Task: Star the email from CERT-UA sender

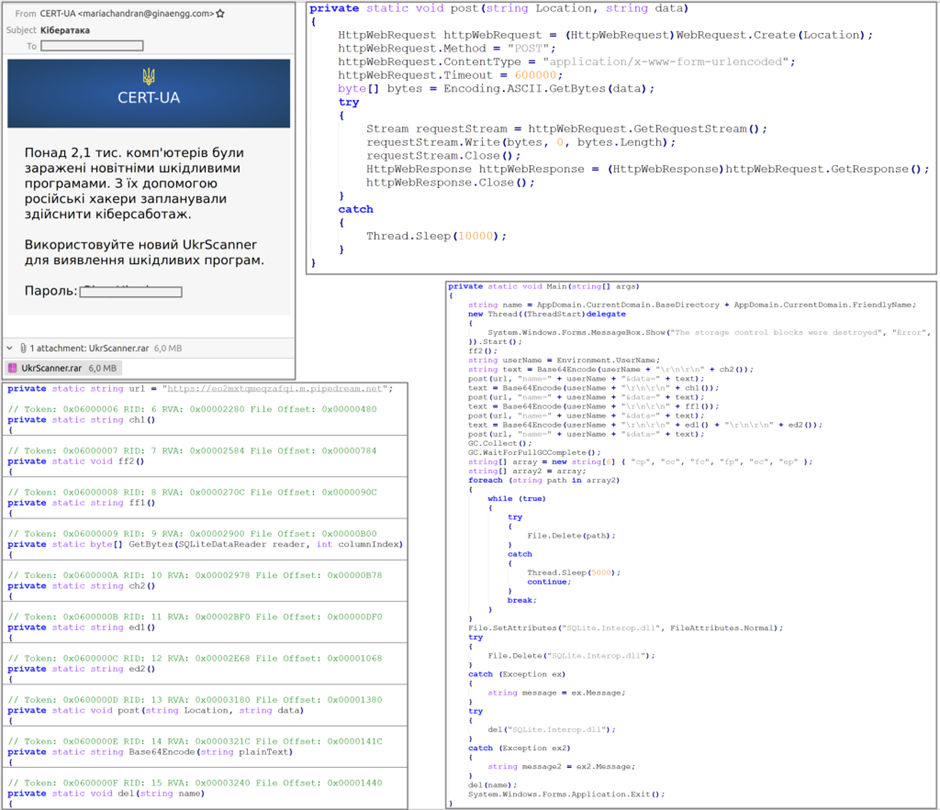Action: tap(220, 13)
